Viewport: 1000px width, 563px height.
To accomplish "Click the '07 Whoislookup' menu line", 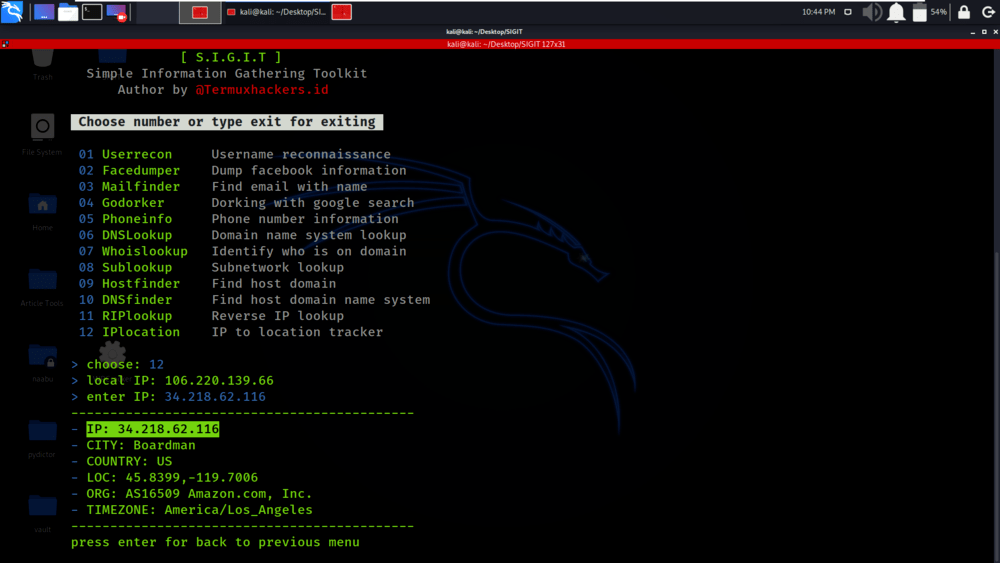I will (242, 251).
